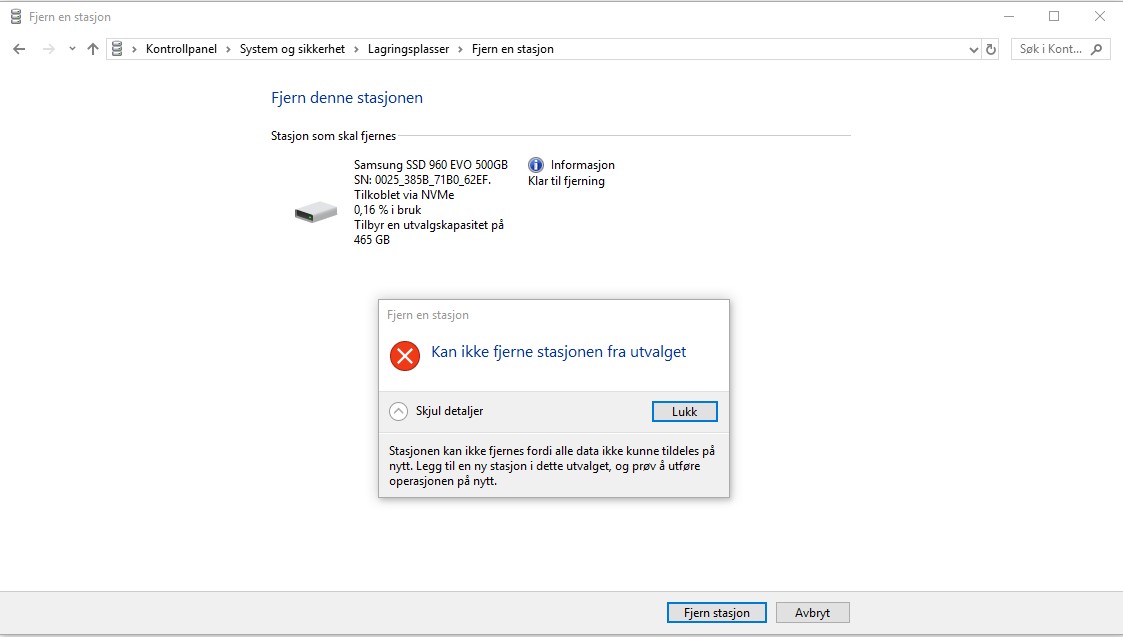Expand chevron after Kontrollpanel breadcrumb
The width and height of the screenshot is (1123, 637).
coord(228,49)
